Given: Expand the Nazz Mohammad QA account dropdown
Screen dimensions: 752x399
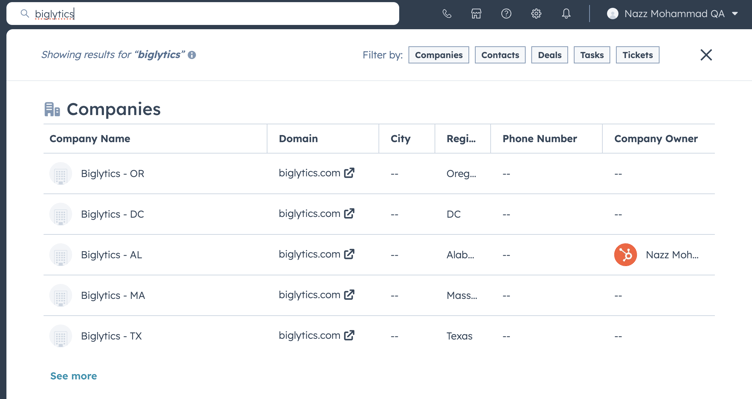Looking at the screenshot, I should [x=735, y=14].
